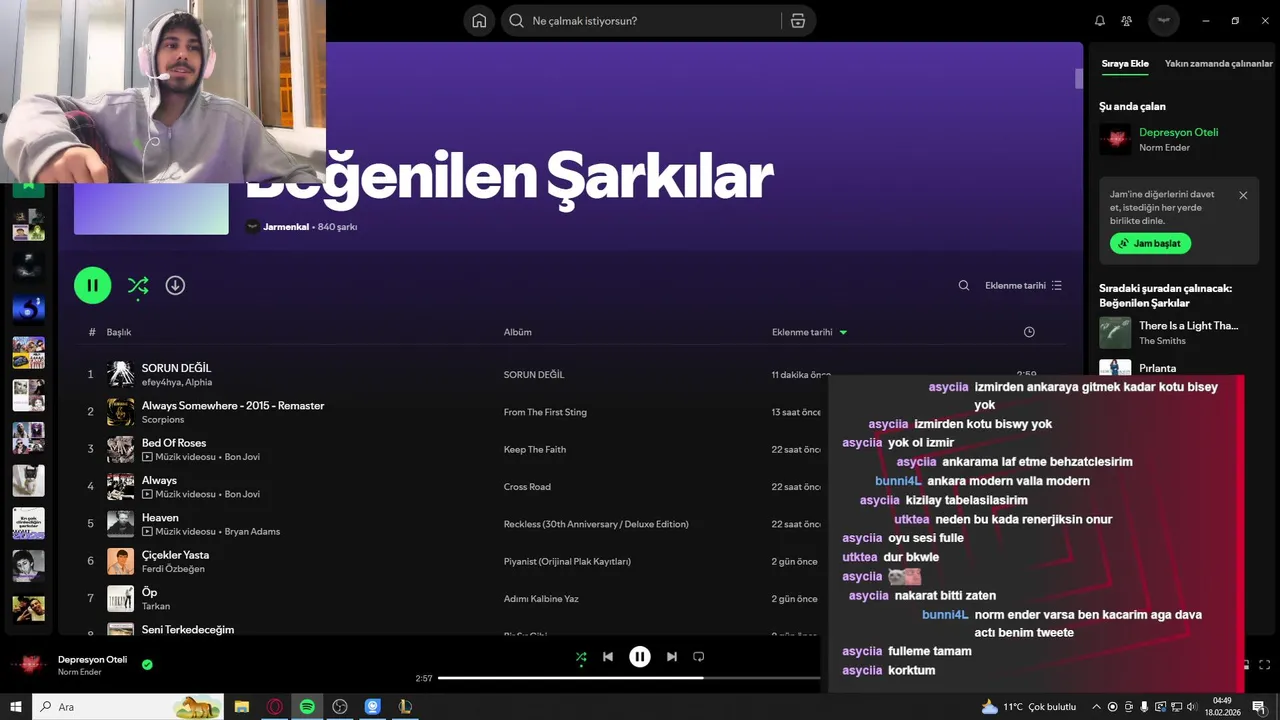Toggle repeat in player bar

click(699, 657)
